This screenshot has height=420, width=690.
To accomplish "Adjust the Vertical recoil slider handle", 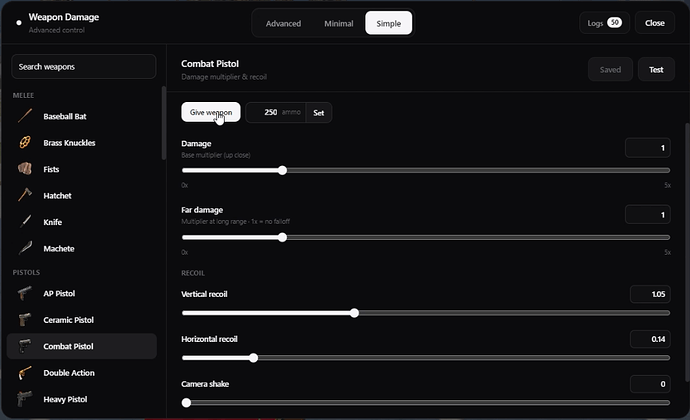I will point(354,313).
